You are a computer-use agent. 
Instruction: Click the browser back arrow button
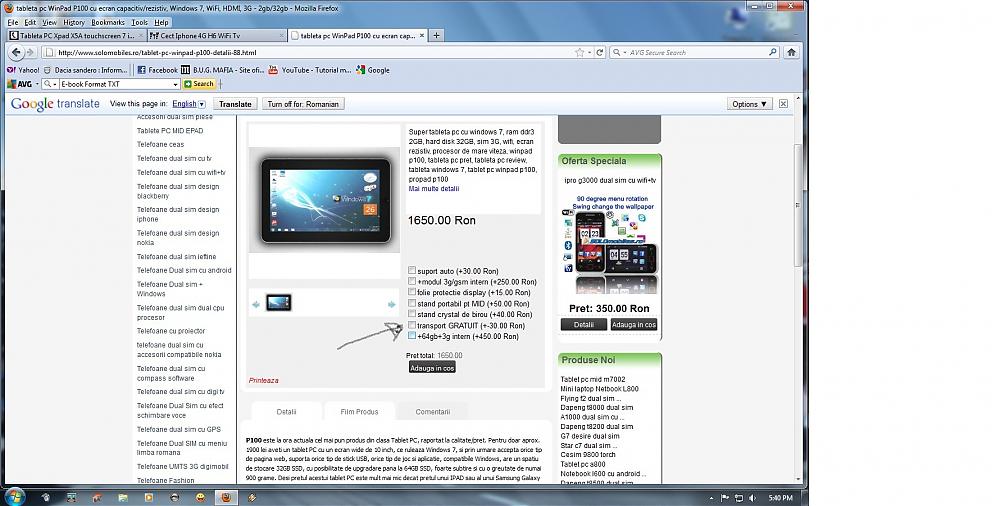[x=16, y=52]
